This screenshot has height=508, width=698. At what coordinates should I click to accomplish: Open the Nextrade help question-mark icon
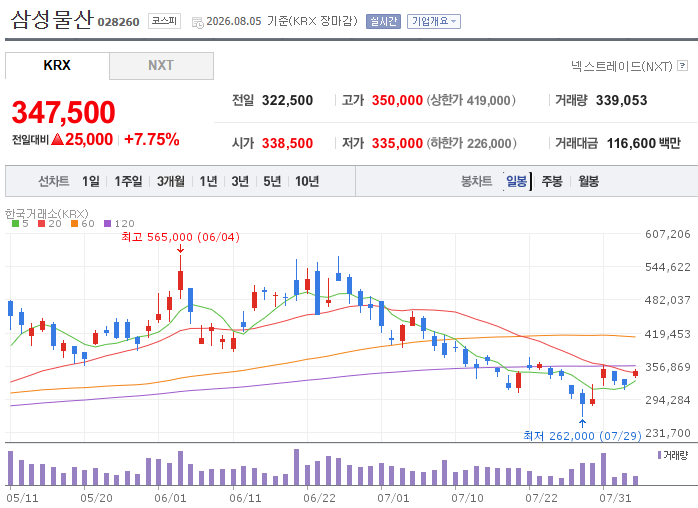[x=682, y=66]
